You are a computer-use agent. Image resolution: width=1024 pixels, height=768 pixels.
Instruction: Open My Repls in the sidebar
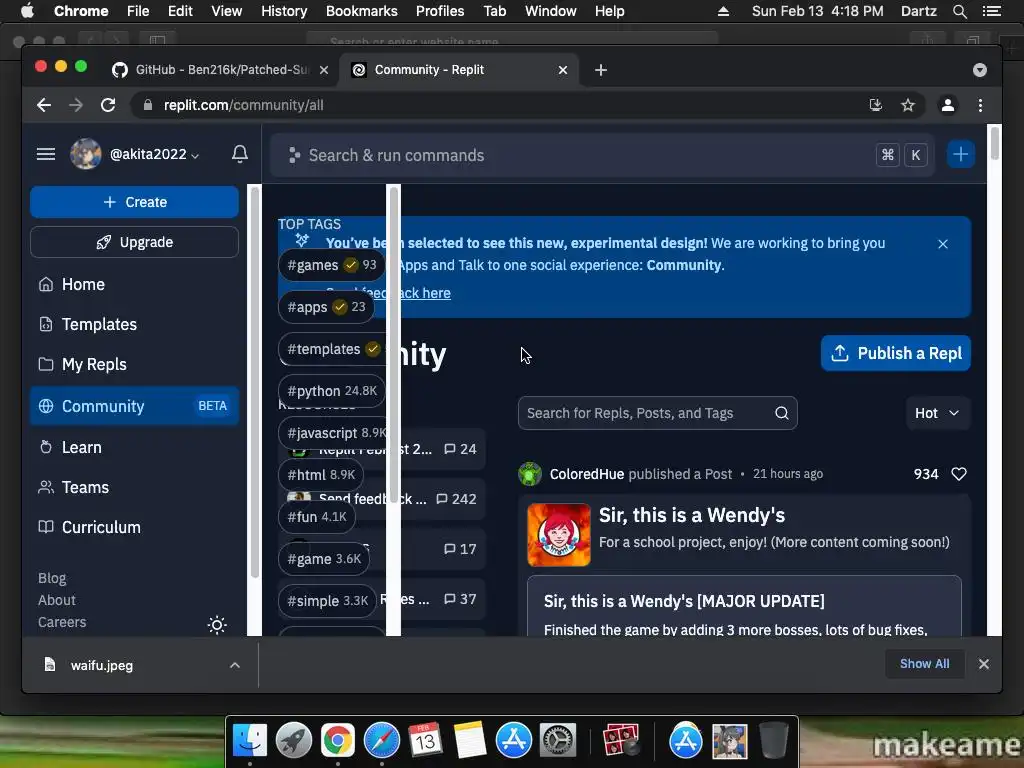tap(135, 364)
